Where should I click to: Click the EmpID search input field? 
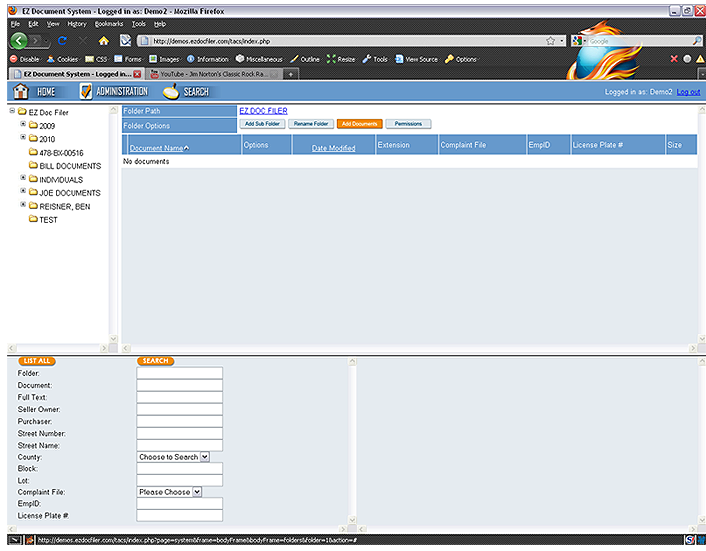pyautogui.click(x=180, y=504)
